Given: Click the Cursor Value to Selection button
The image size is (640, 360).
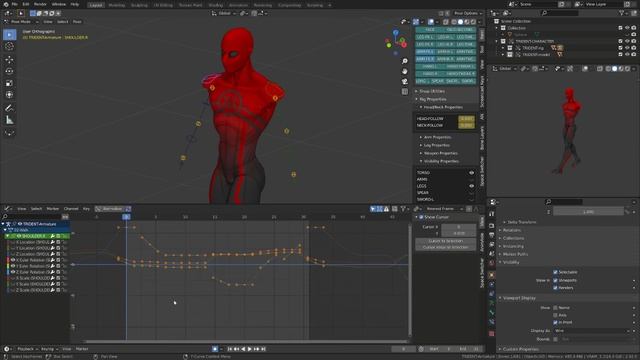Looking at the screenshot, I should click(445, 247).
